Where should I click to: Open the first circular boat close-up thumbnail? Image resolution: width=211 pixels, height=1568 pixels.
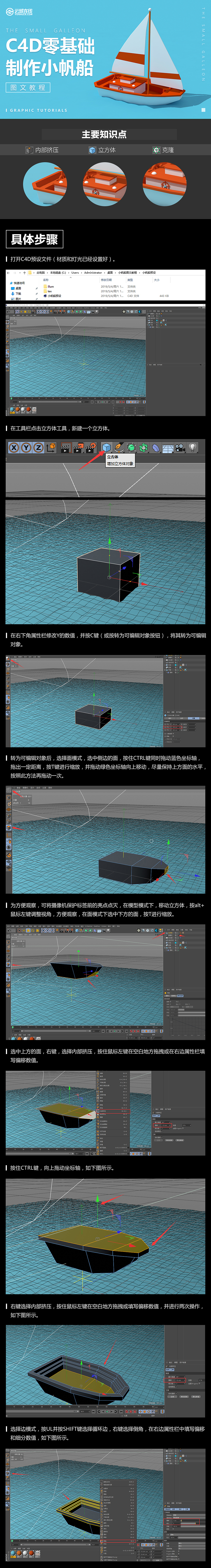click(45, 184)
